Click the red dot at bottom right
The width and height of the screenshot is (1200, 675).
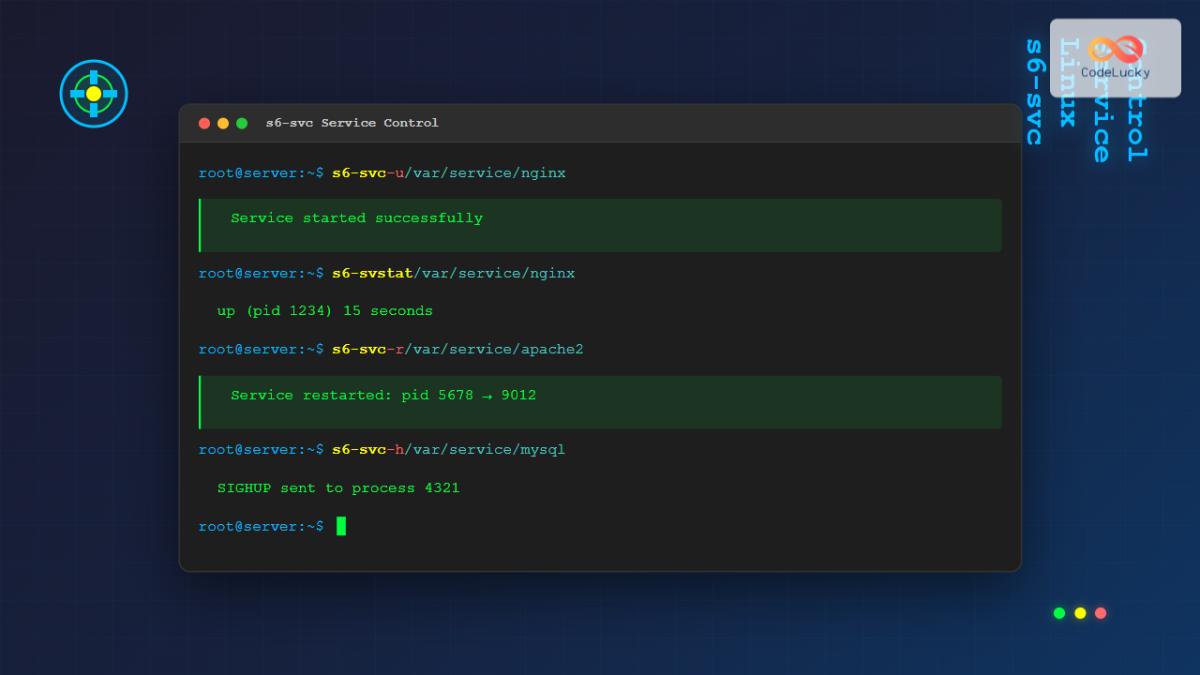coord(1102,612)
